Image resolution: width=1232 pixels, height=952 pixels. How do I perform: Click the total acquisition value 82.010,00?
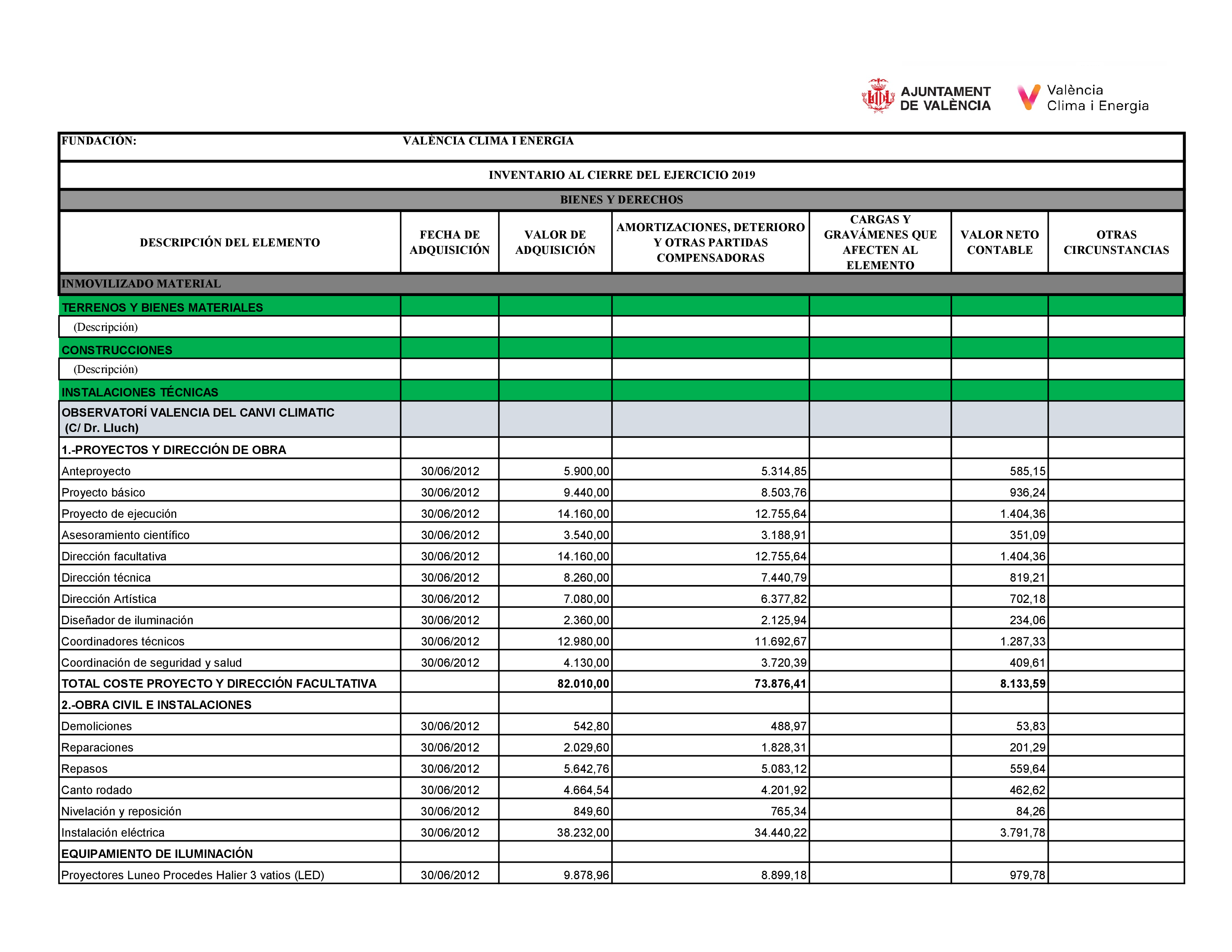tap(583, 684)
